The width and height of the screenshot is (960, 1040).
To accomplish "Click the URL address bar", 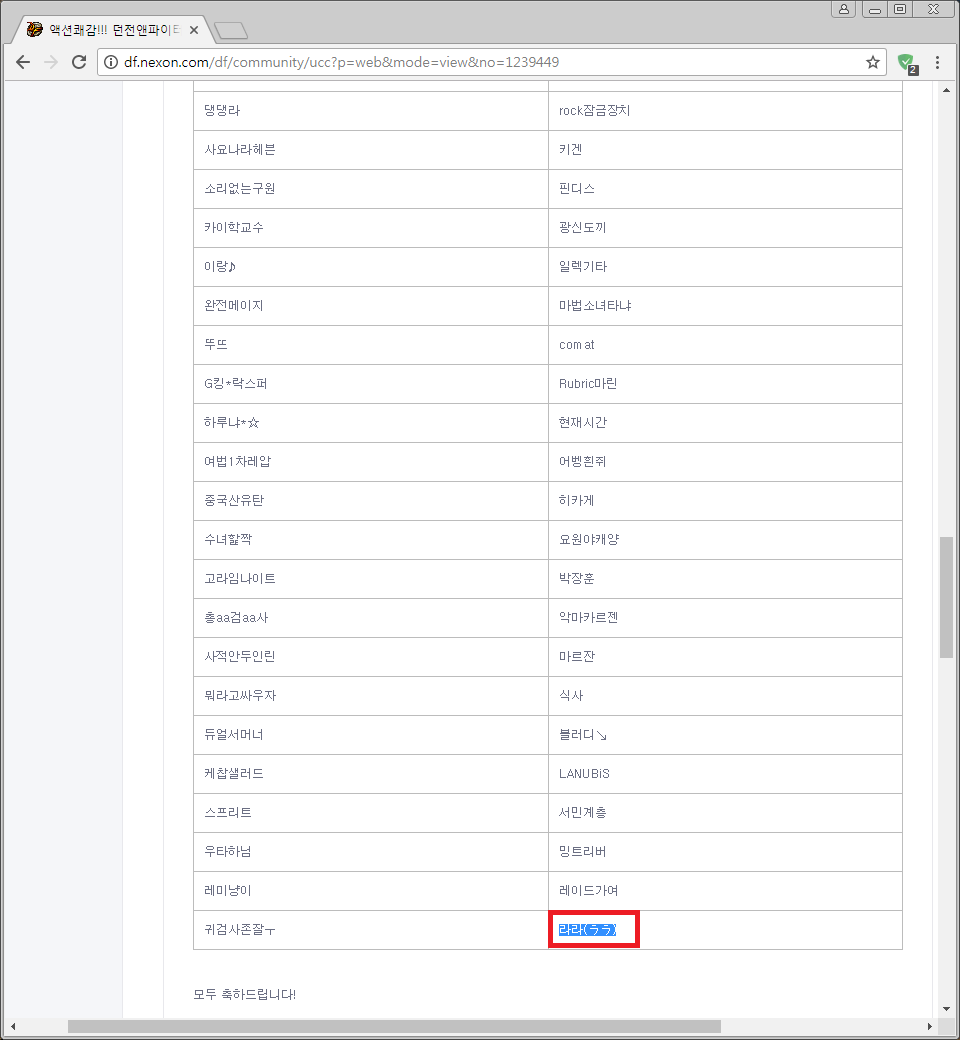I will [480, 62].
